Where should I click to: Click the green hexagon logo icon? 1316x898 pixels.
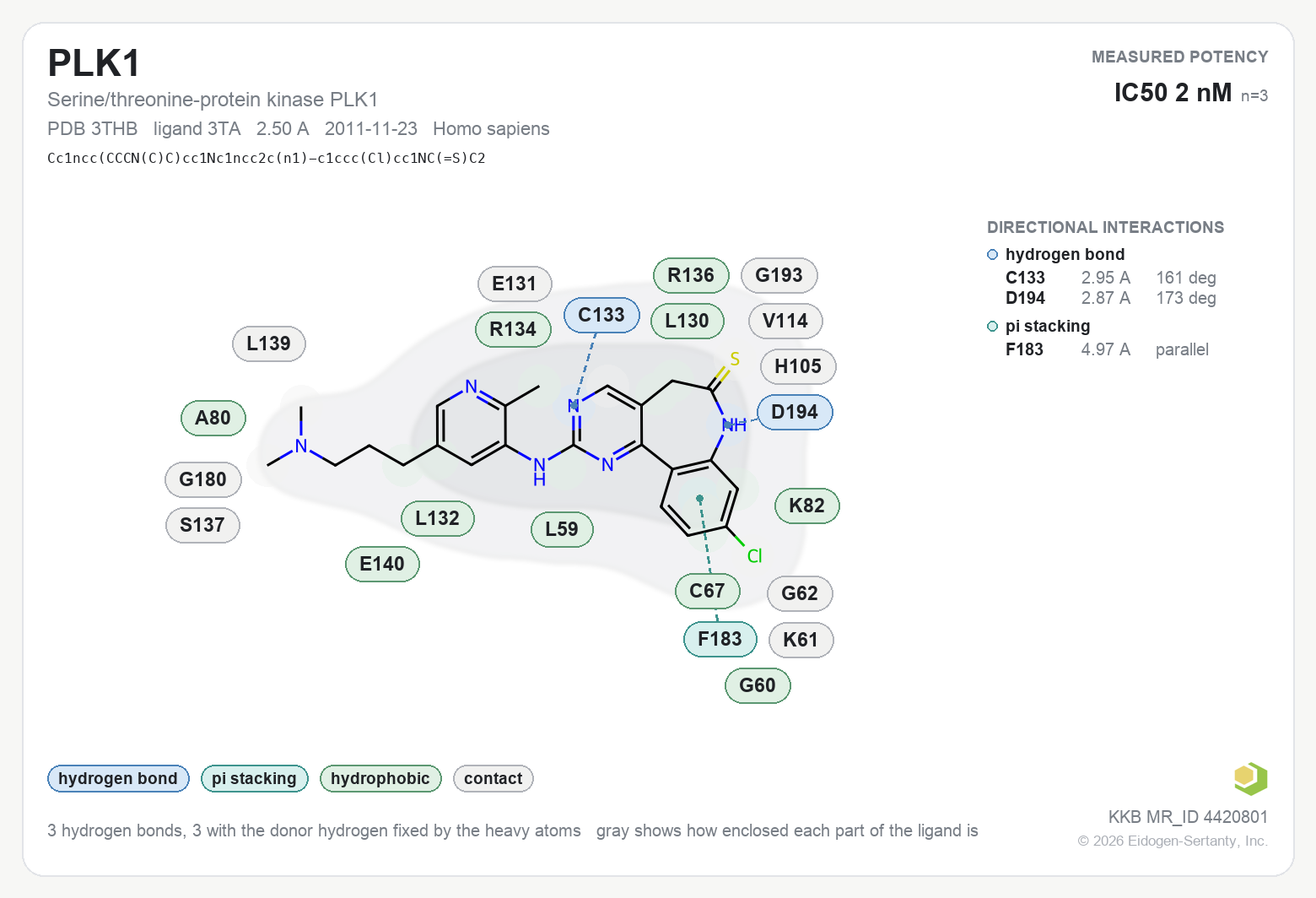tap(1250, 778)
